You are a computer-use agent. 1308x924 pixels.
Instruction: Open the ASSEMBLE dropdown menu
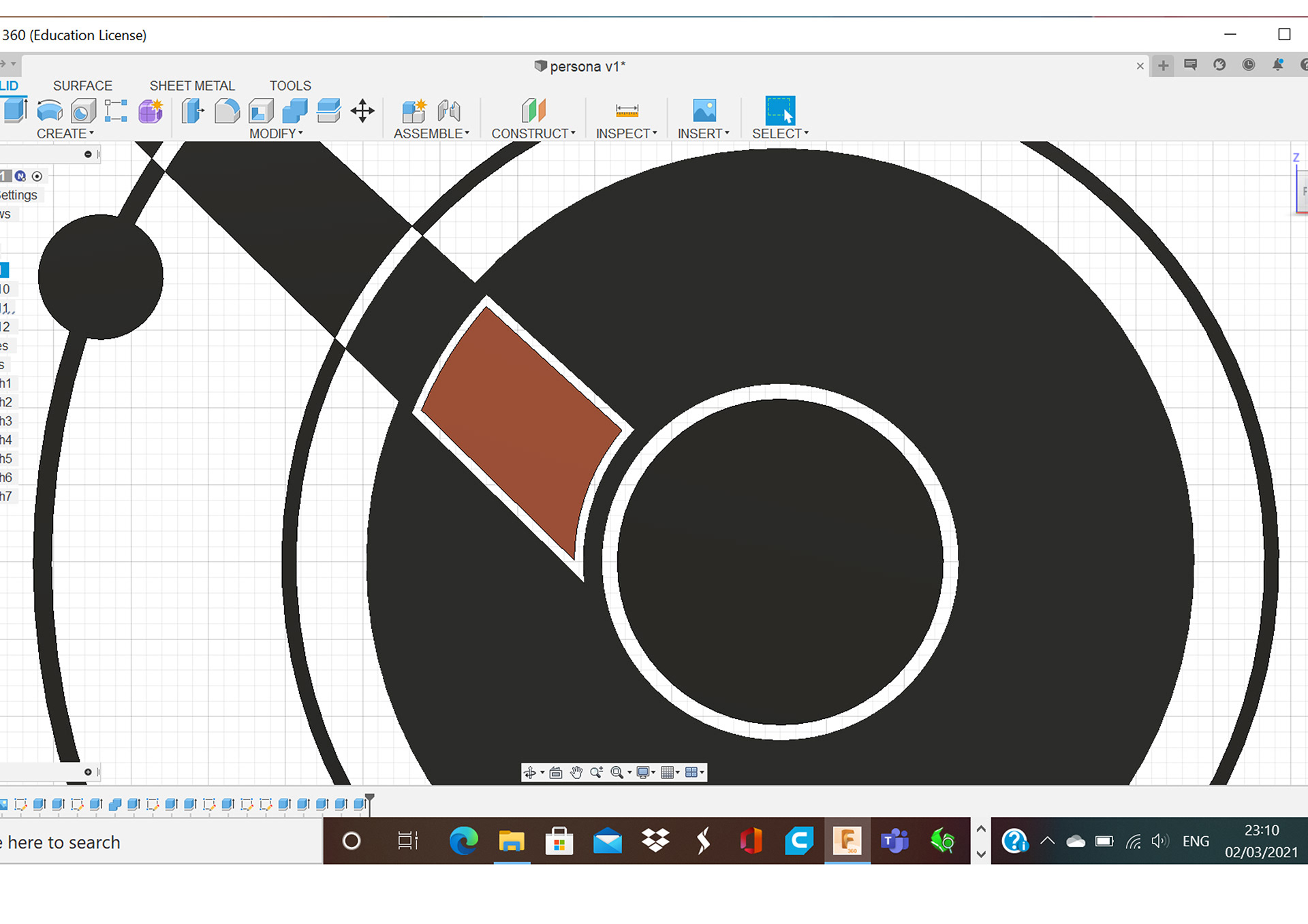pos(431,133)
